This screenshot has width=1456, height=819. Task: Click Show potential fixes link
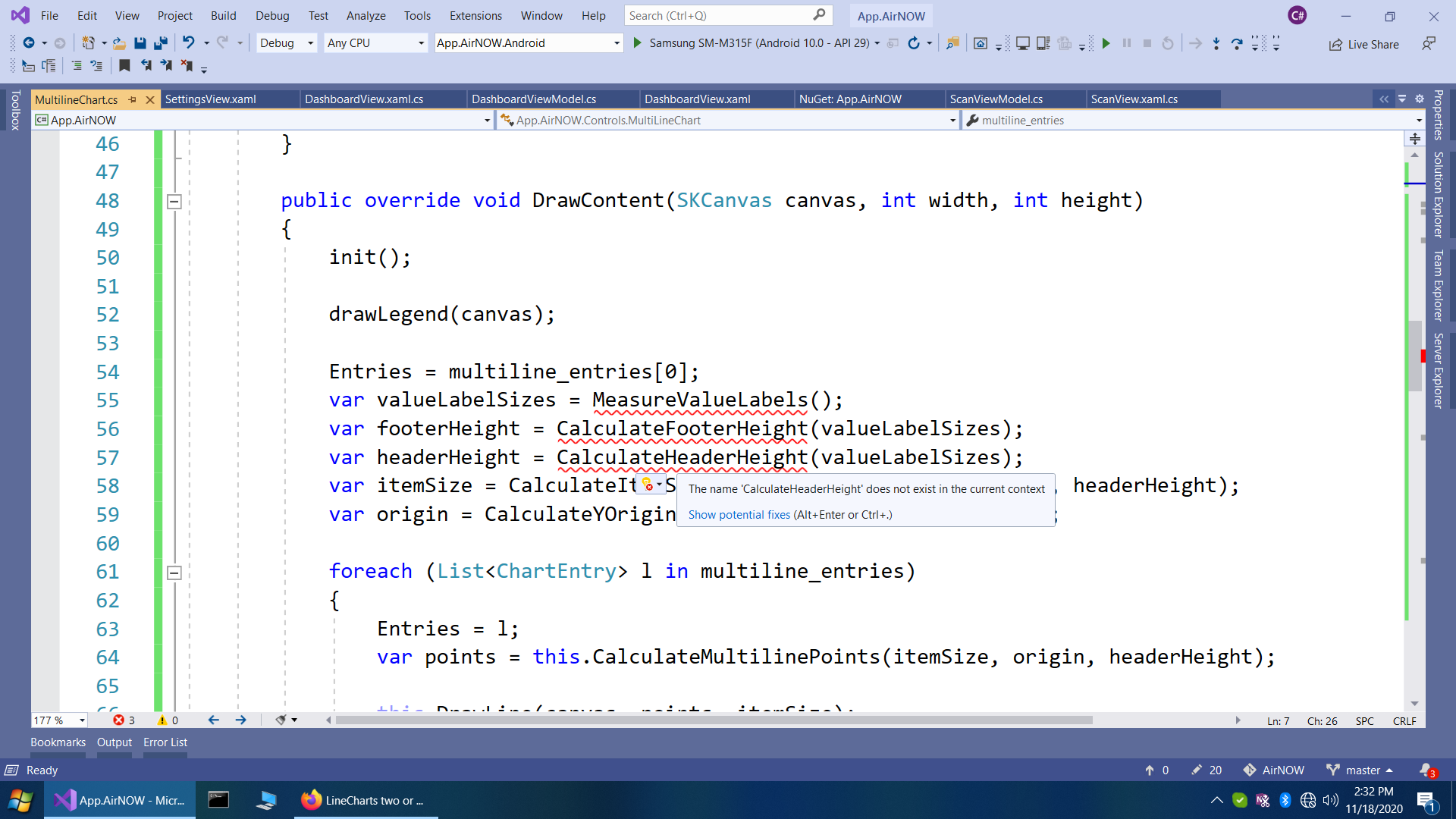click(x=739, y=514)
